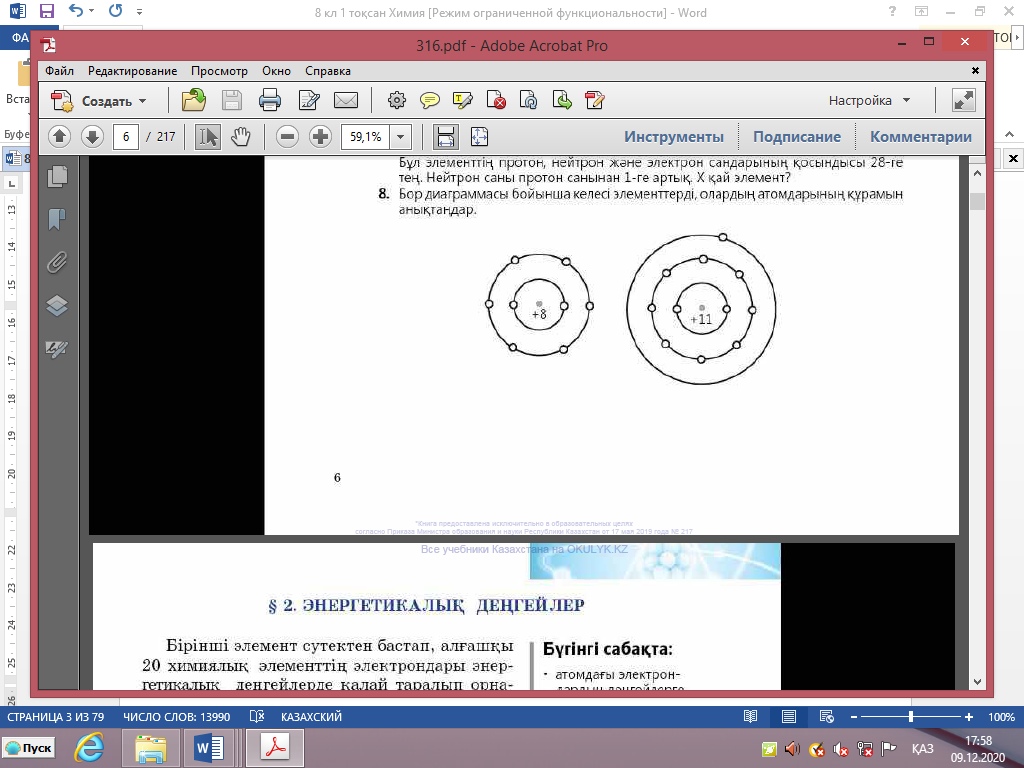The width and height of the screenshot is (1024, 768).
Task: Expand the Настройка dropdown
Action: [x=906, y=101]
